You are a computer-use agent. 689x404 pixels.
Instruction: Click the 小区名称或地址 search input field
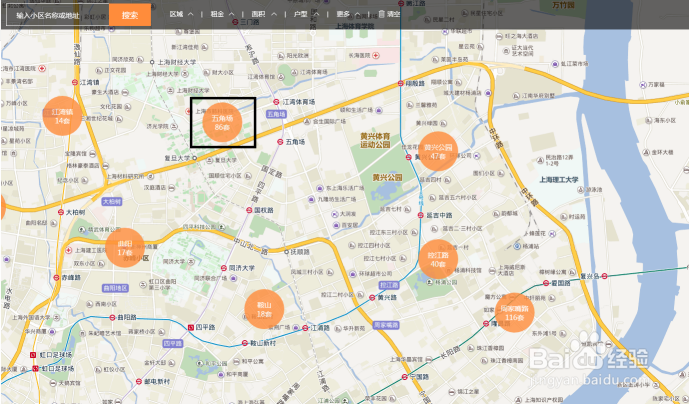pos(58,15)
